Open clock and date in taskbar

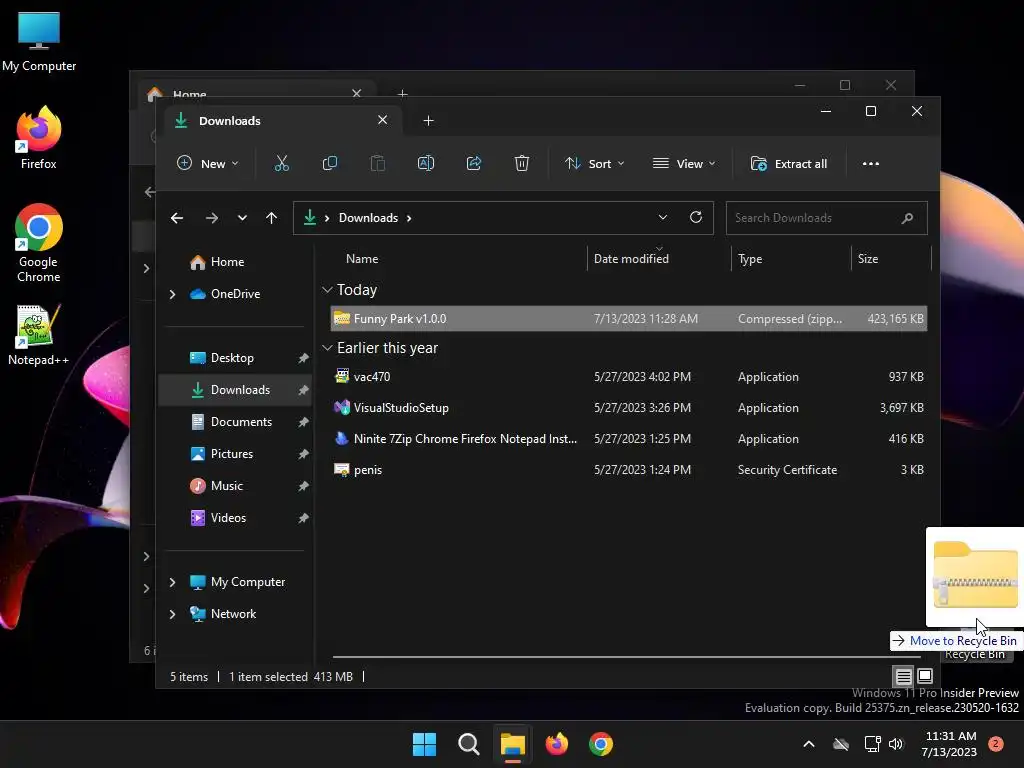(949, 744)
